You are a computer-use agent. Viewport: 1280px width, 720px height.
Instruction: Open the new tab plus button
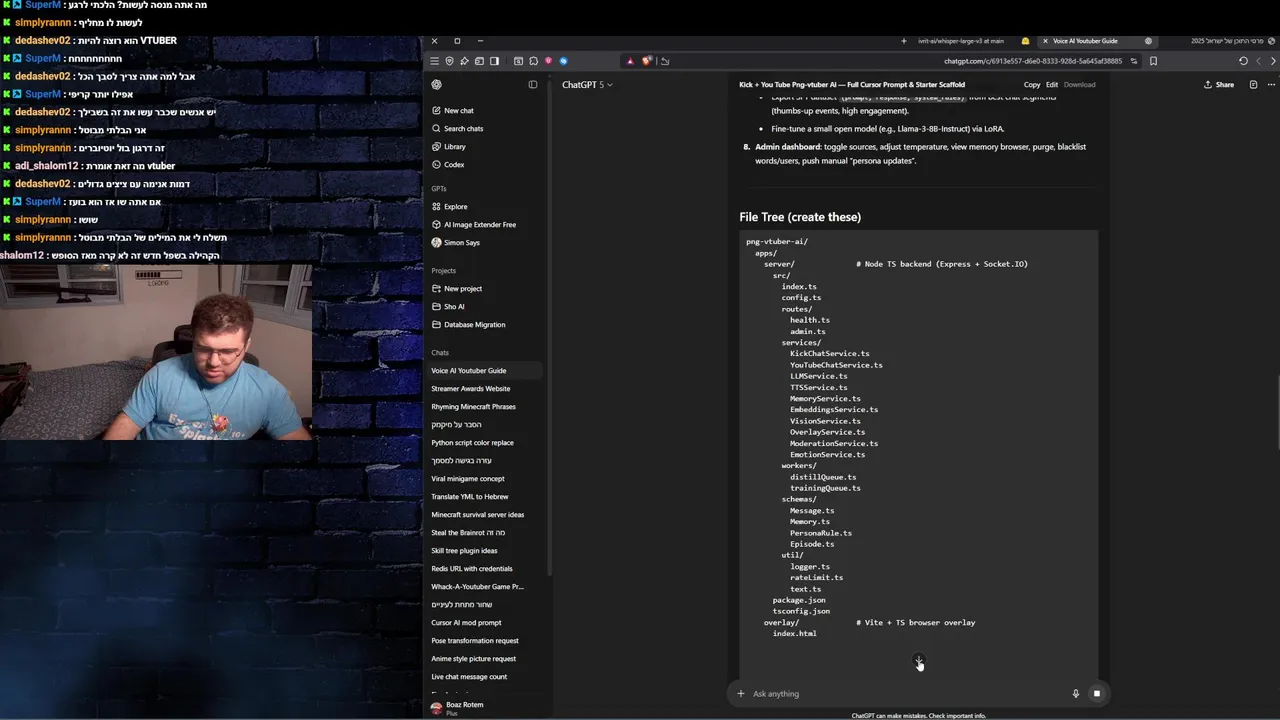903,41
